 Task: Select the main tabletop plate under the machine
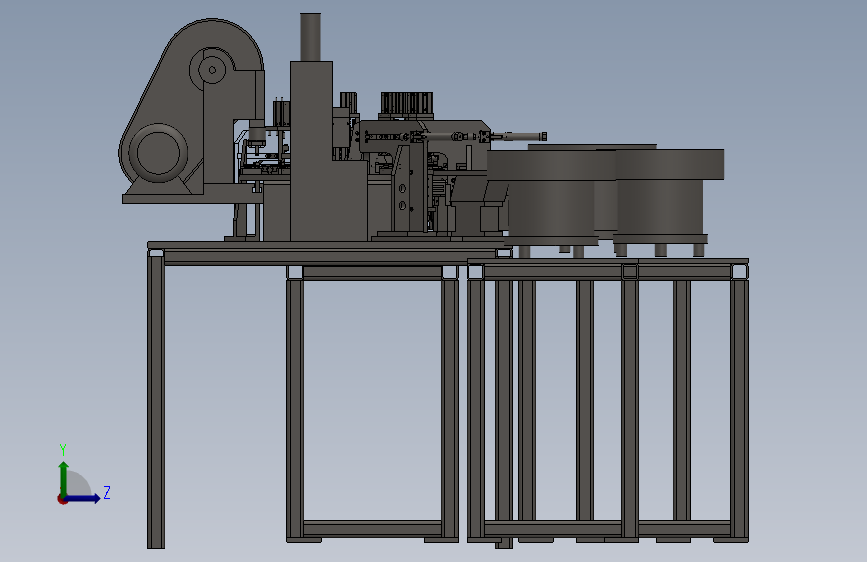326,245
